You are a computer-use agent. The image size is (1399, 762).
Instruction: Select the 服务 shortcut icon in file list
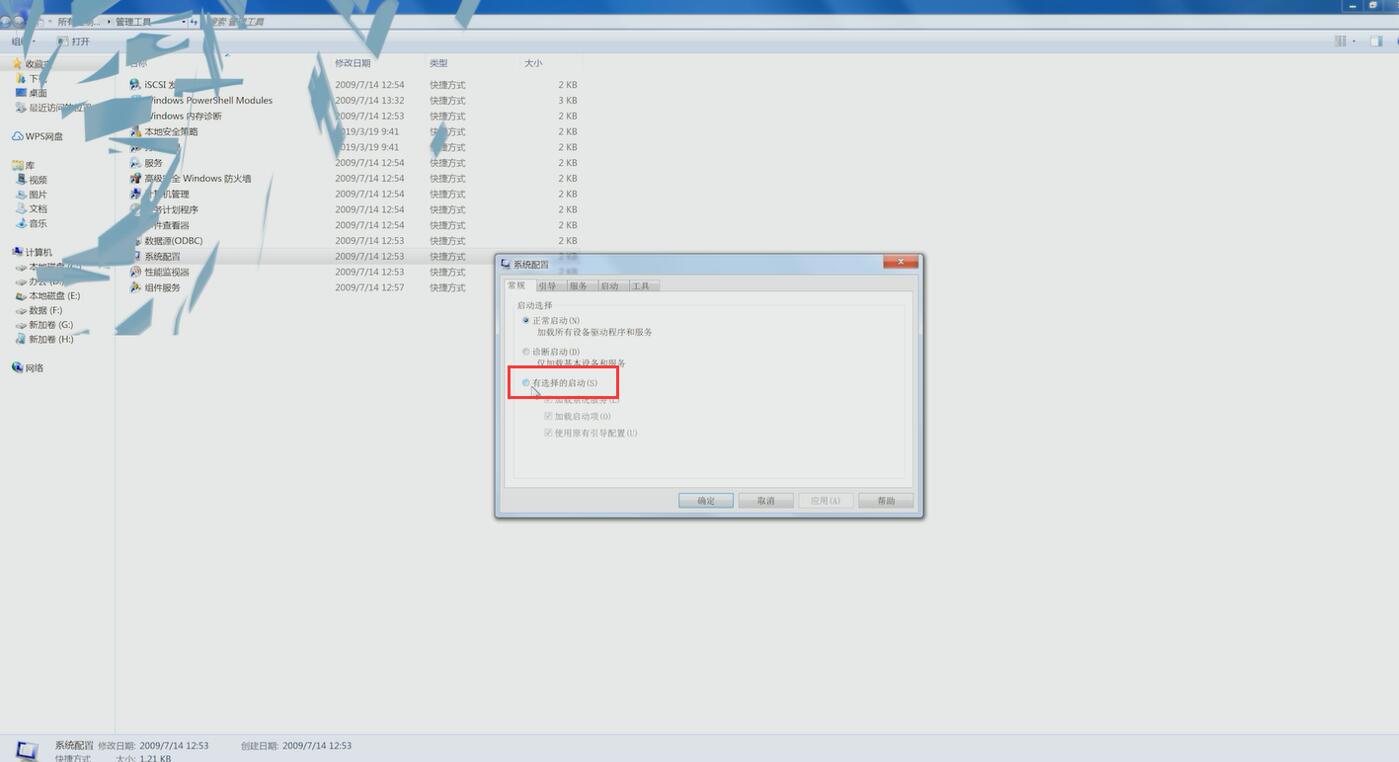(x=136, y=163)
